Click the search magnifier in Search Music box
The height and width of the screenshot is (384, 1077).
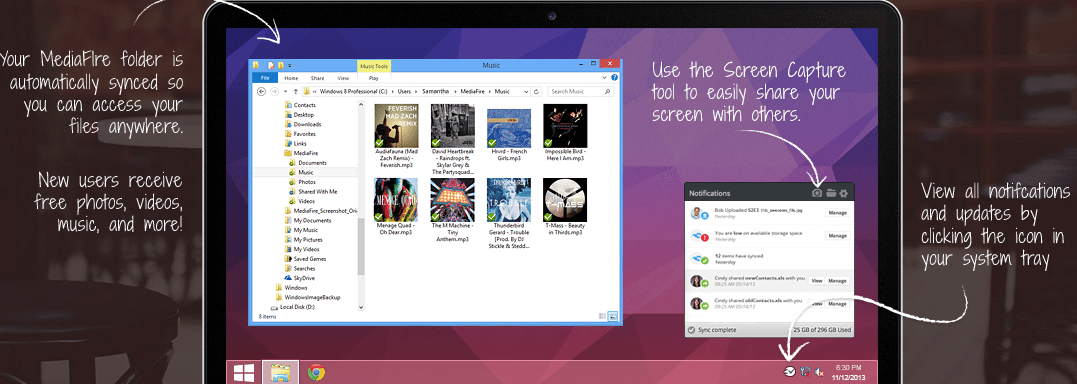coord(608,91)
